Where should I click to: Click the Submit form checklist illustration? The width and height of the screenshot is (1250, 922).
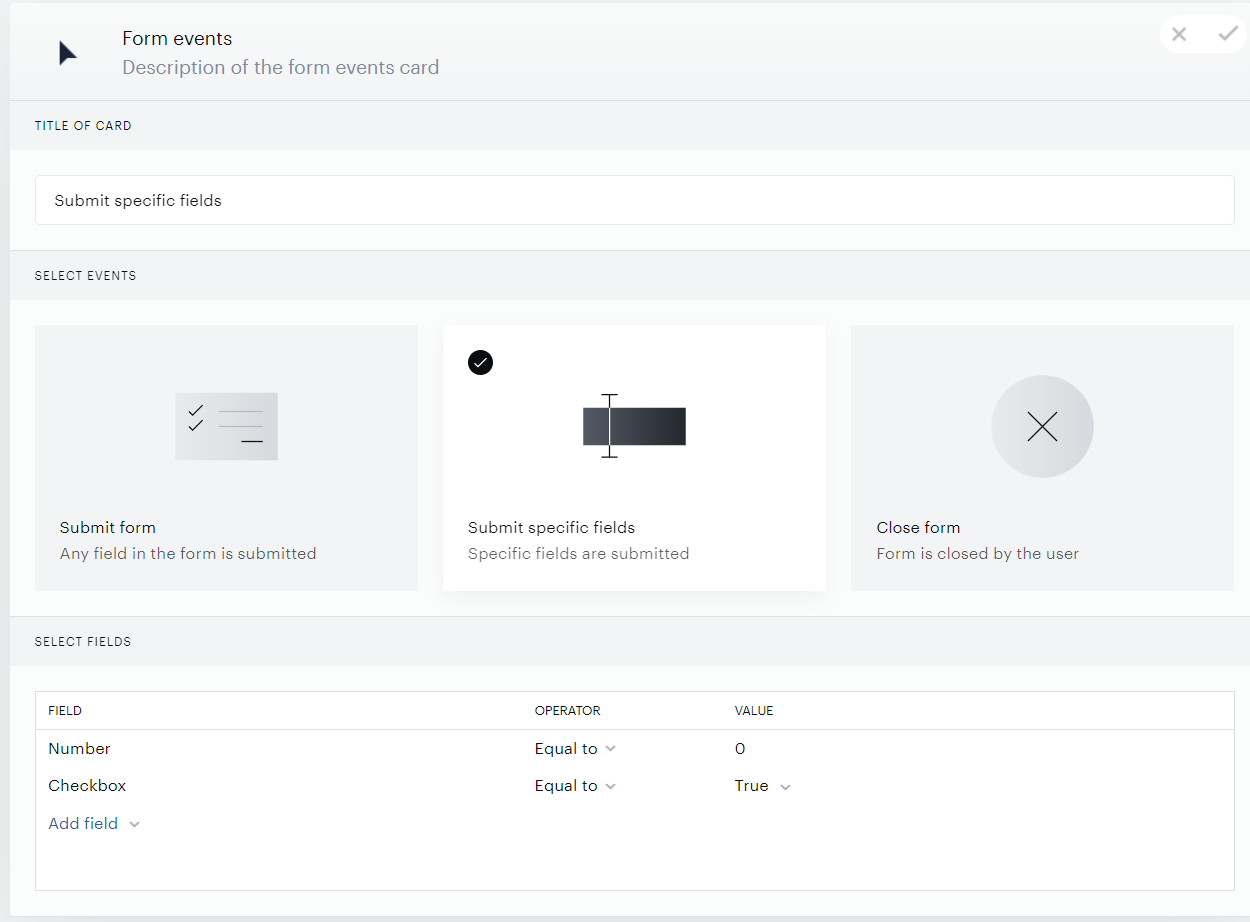point(226,426)
